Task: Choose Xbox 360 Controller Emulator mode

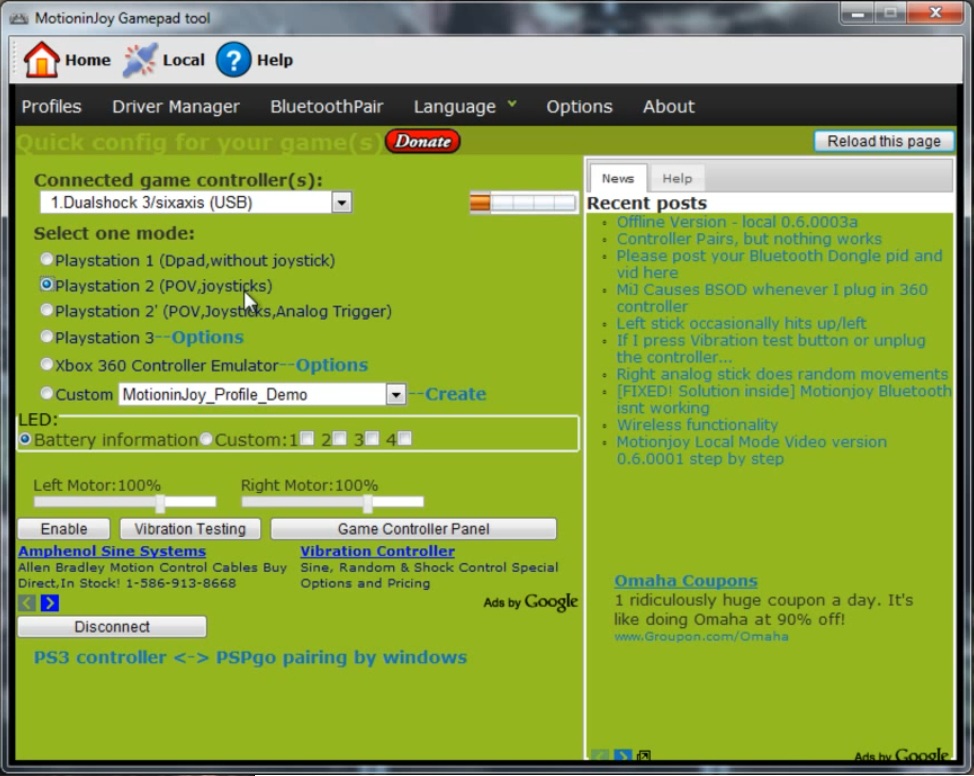Action: pos(47,364)
